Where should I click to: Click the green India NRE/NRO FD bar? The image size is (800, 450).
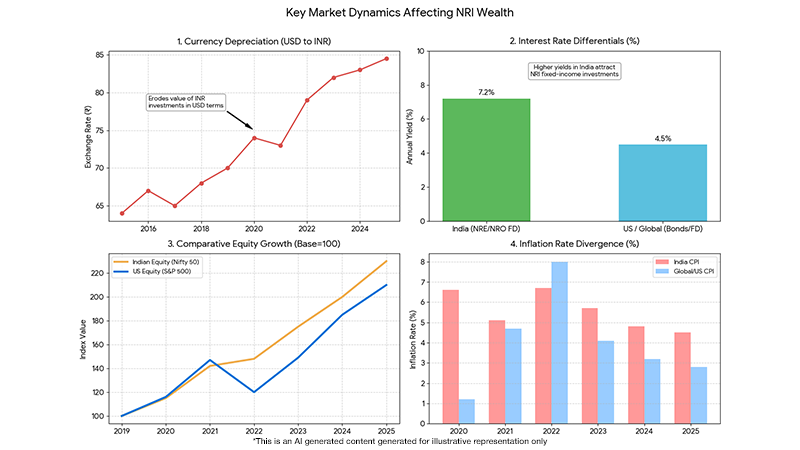[486, 160]
